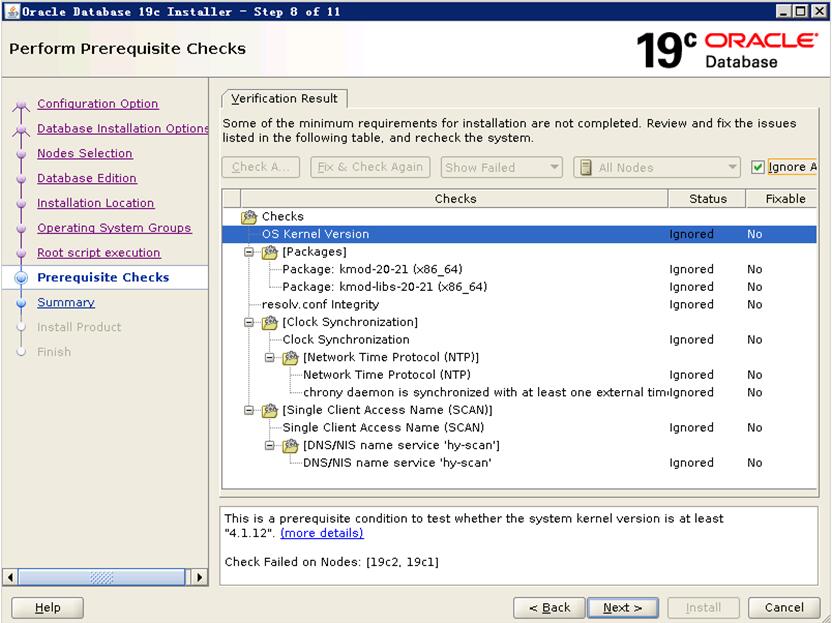Screen dimensions: 832x623
Task: Toggle the Ignore All checkbox
Action: [x=757, y=168]
